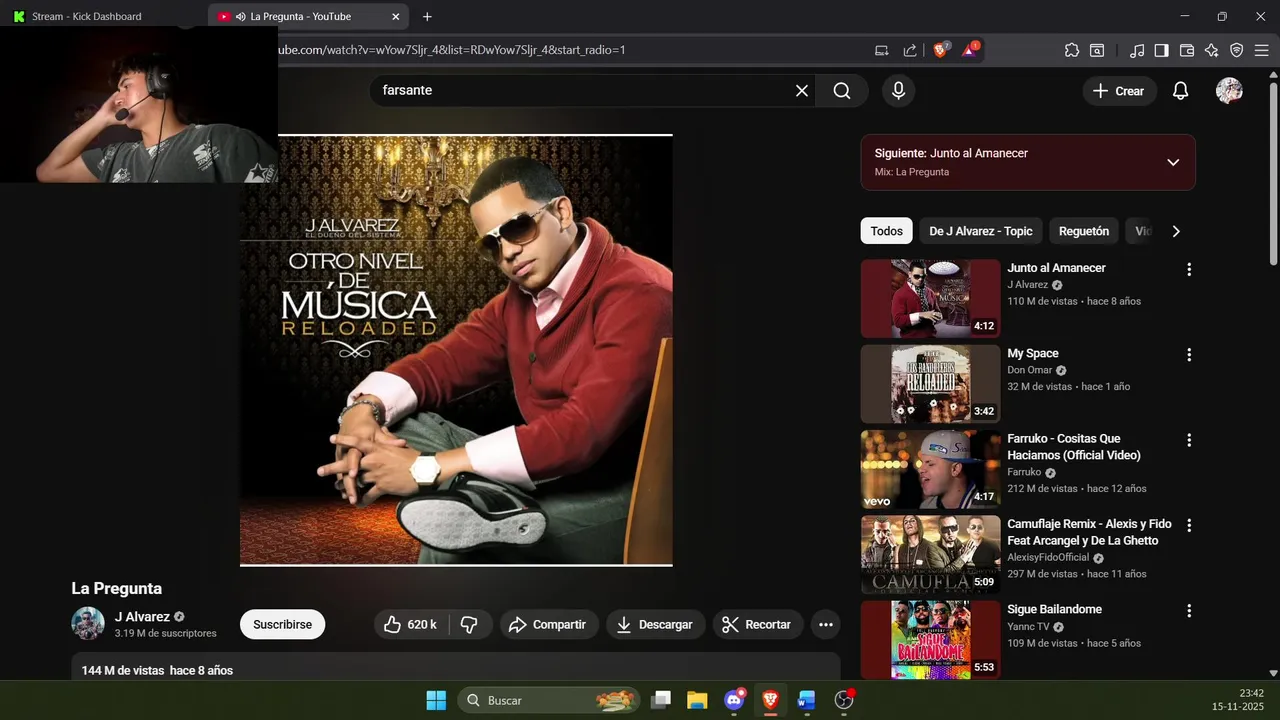Open options for Junto al Amanecer
Screen dimensions: 1280x720
tap(1189, 269)
